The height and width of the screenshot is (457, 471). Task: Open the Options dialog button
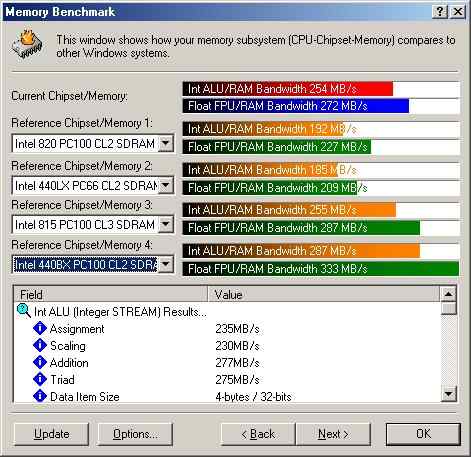pos(135,434)
